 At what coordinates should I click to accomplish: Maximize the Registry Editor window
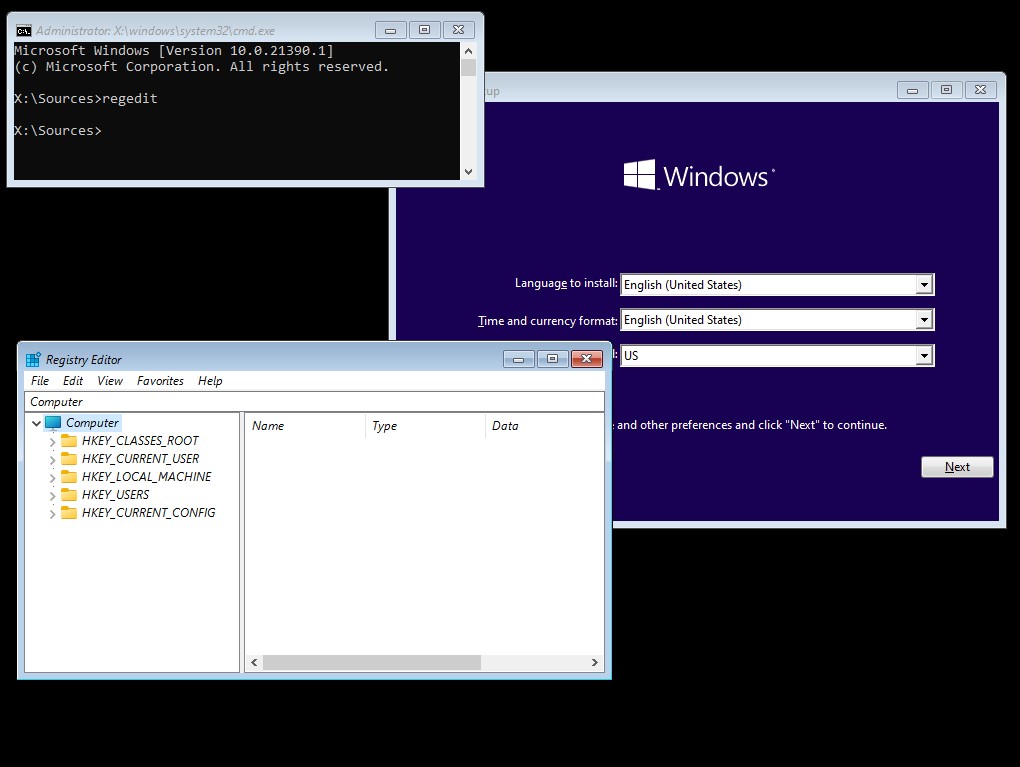point(552,358)
